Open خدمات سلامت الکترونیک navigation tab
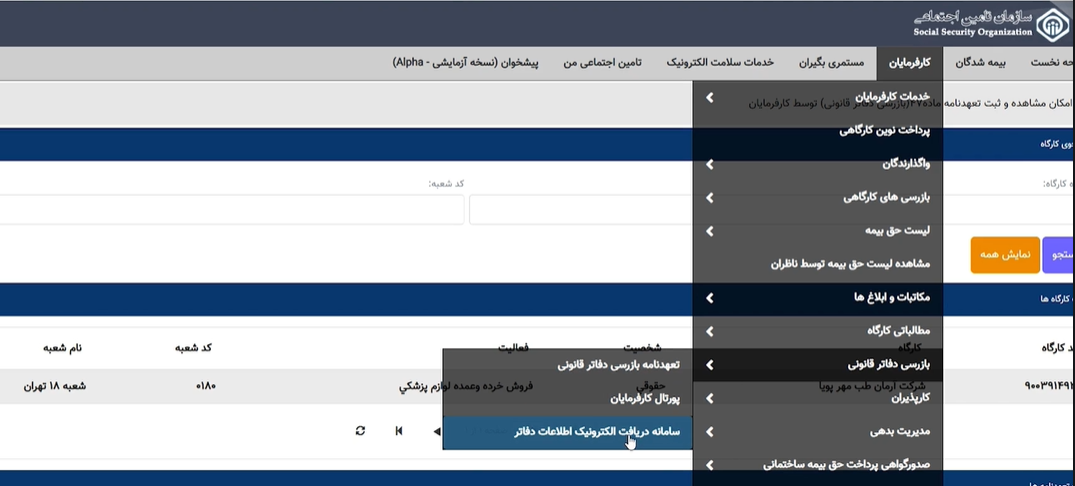Image resolution: width=1075 pixels, height=486 pixels. [x=720, y=63]
